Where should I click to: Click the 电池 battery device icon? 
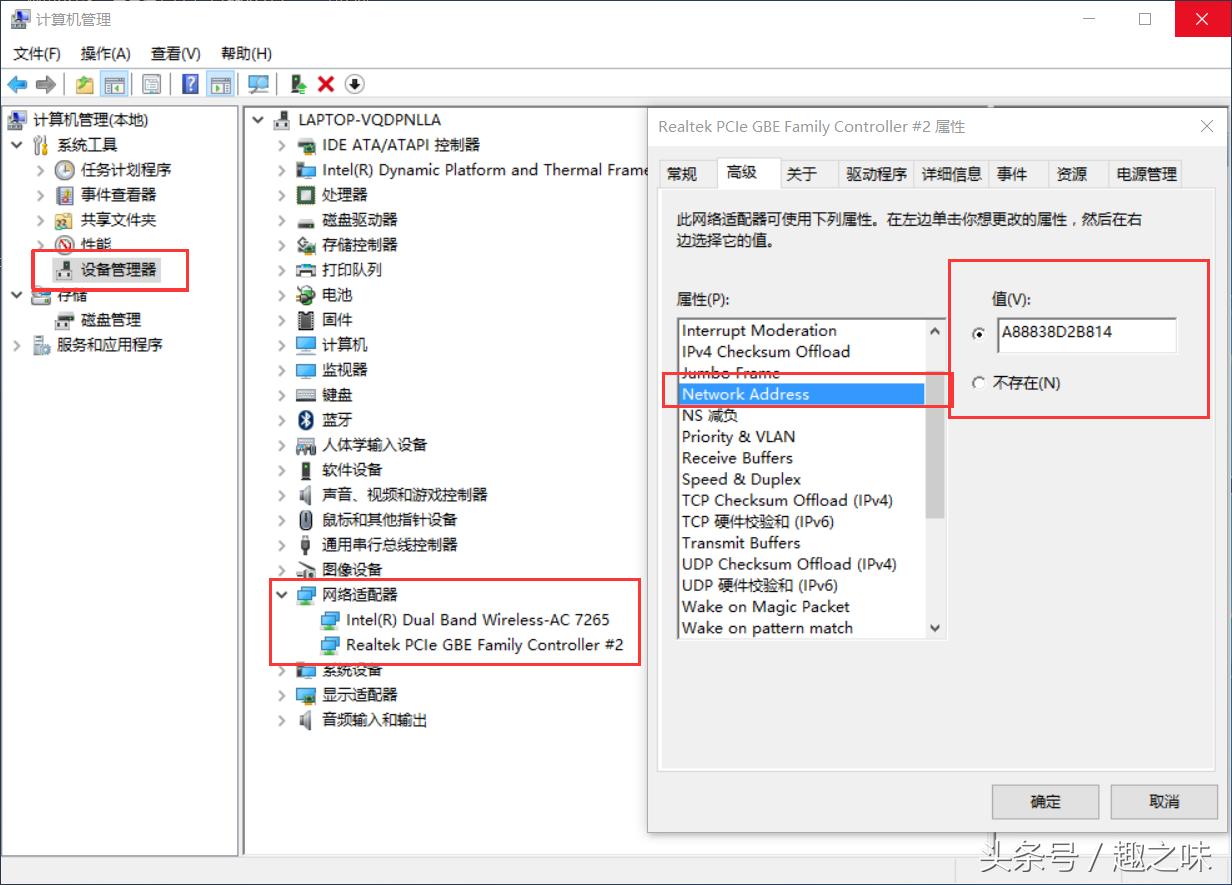click(306, 295)
